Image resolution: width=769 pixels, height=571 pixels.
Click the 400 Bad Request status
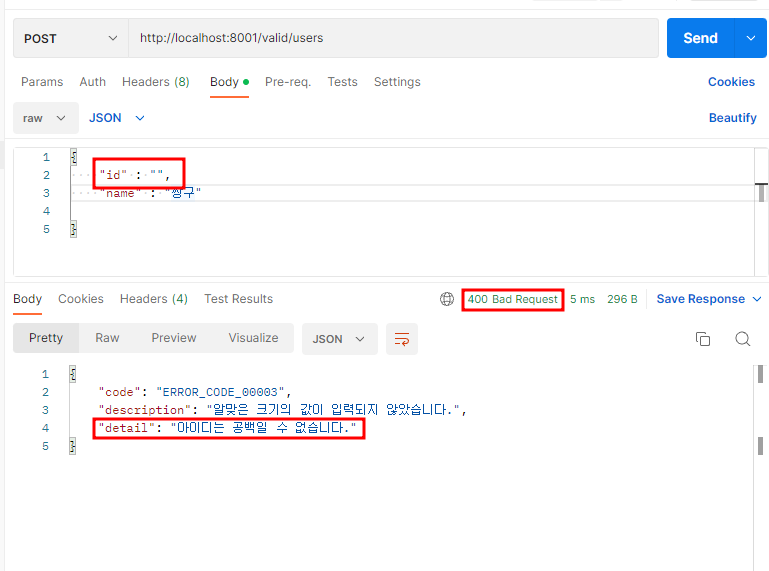click(513, 299)
